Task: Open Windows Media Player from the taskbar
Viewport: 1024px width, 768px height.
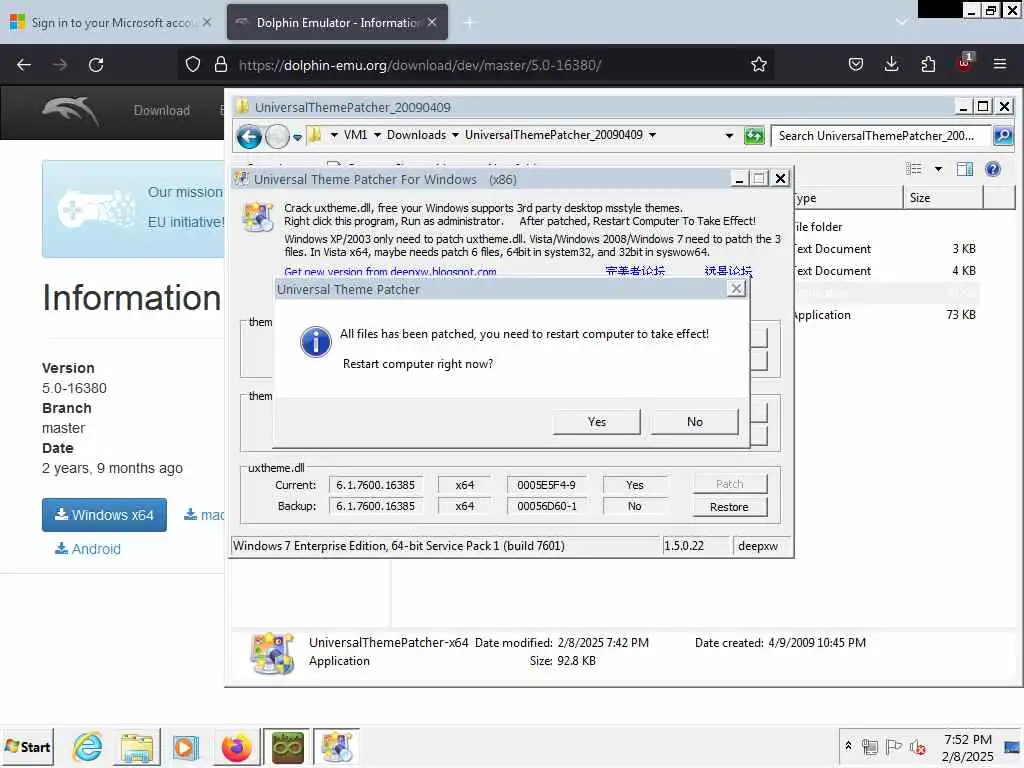Action: point(185,747)
